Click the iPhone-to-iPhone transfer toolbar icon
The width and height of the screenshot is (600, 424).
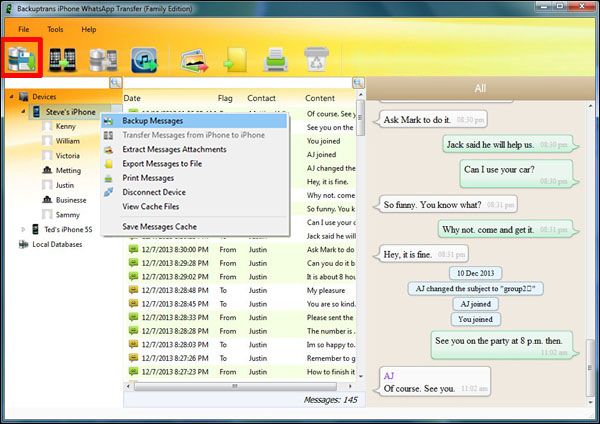coord(62,60)
